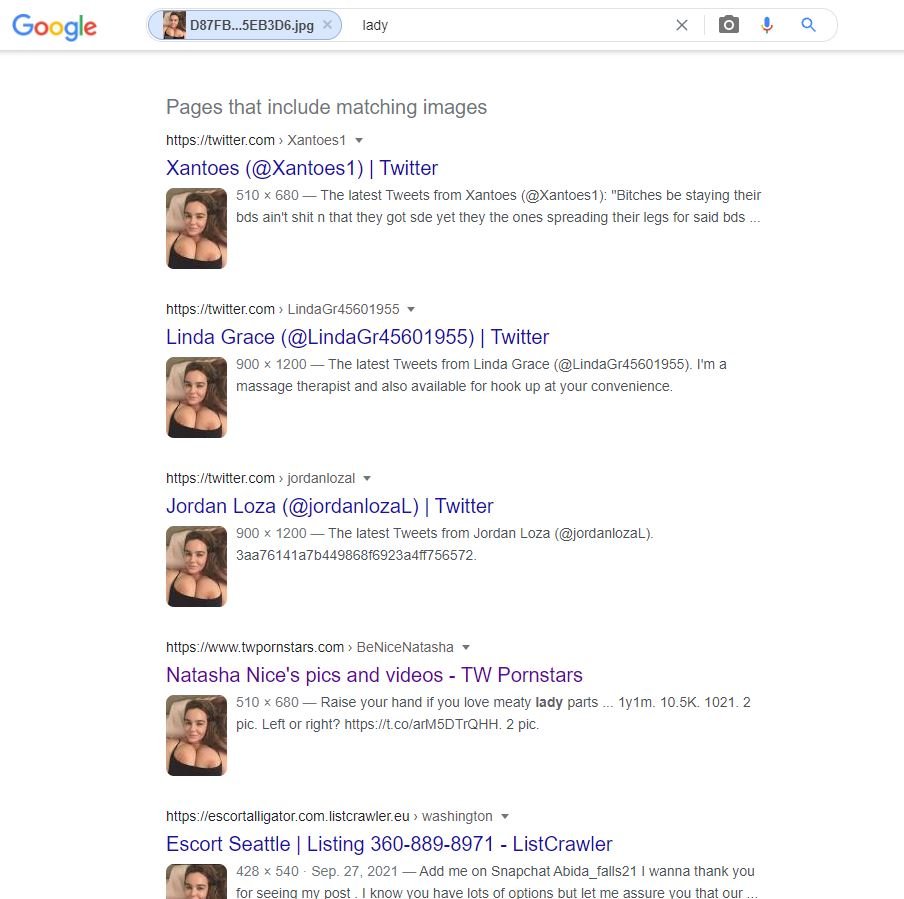Click the search text field containing lady
Viewport: 904px width, 899px height.
pyautogui.click(x=513, y=25)
